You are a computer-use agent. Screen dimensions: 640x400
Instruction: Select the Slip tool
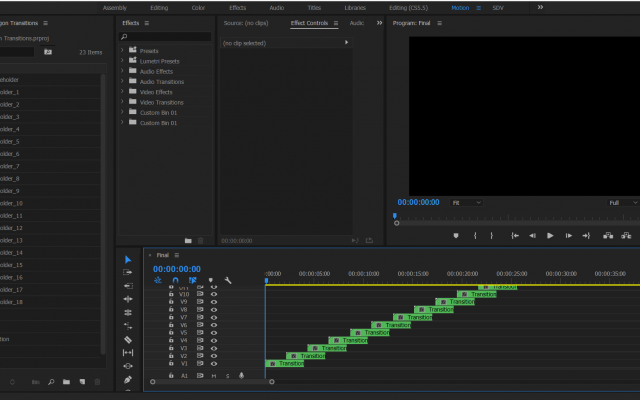(x=128, y=353)
